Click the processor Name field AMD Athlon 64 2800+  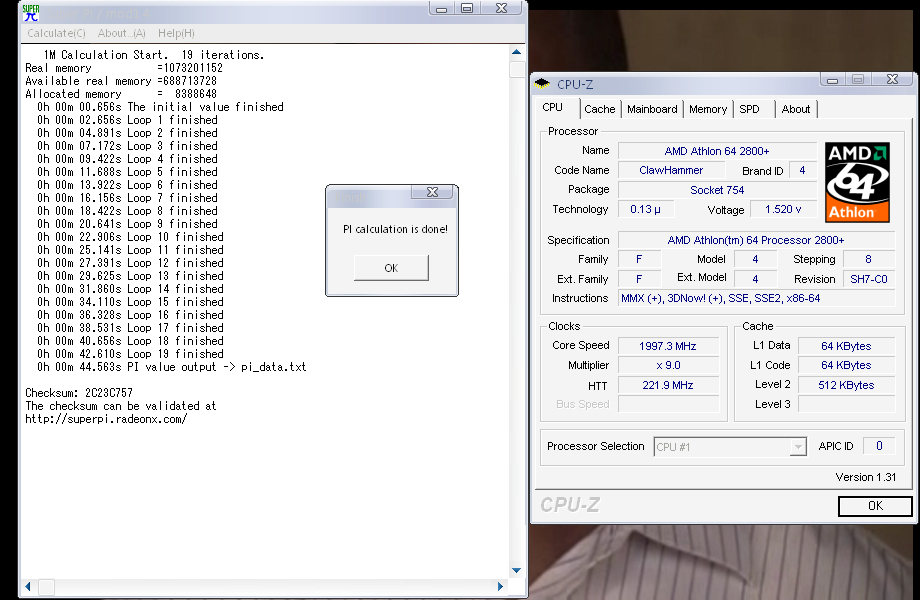coord(716,151)
